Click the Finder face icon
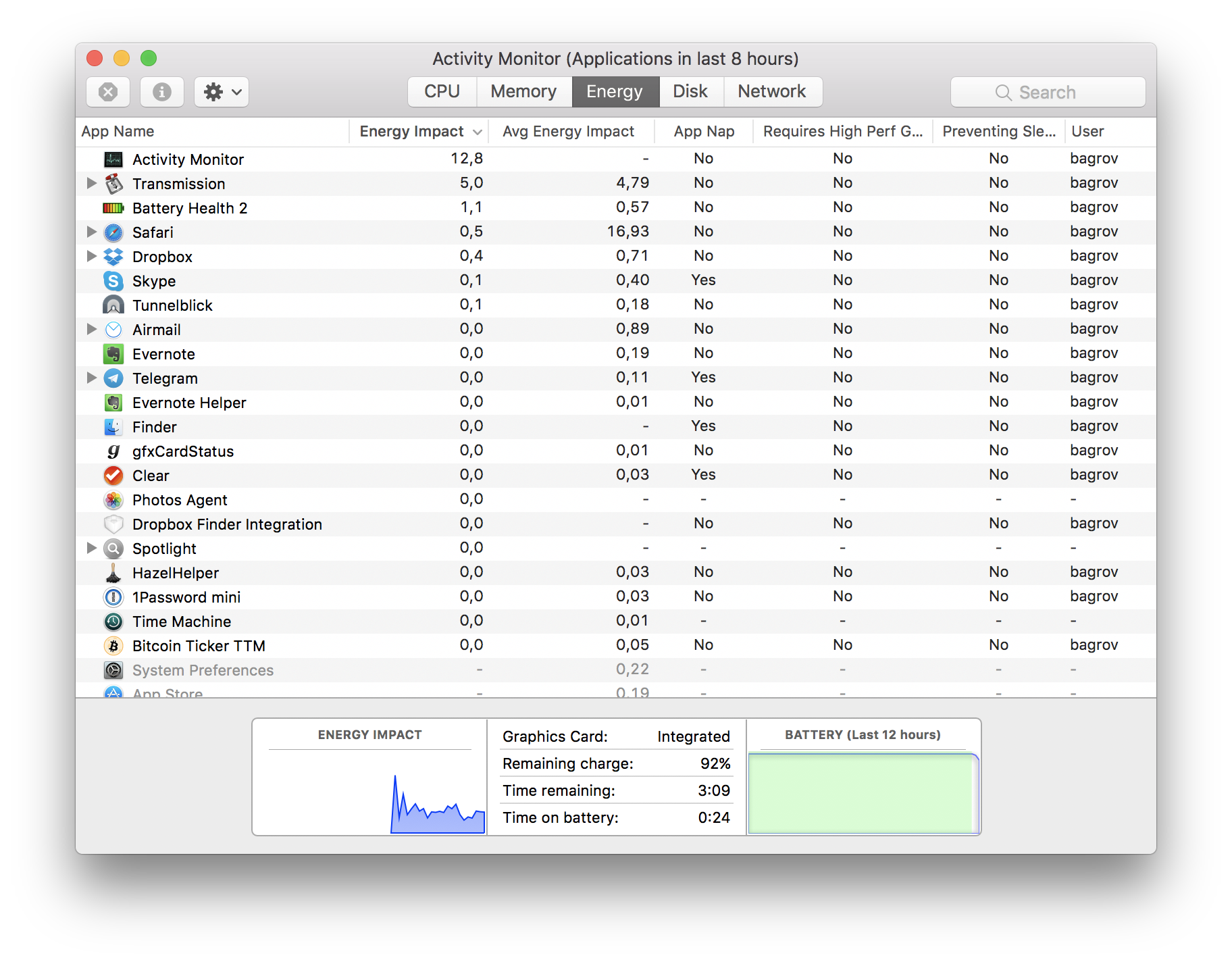 113,427
